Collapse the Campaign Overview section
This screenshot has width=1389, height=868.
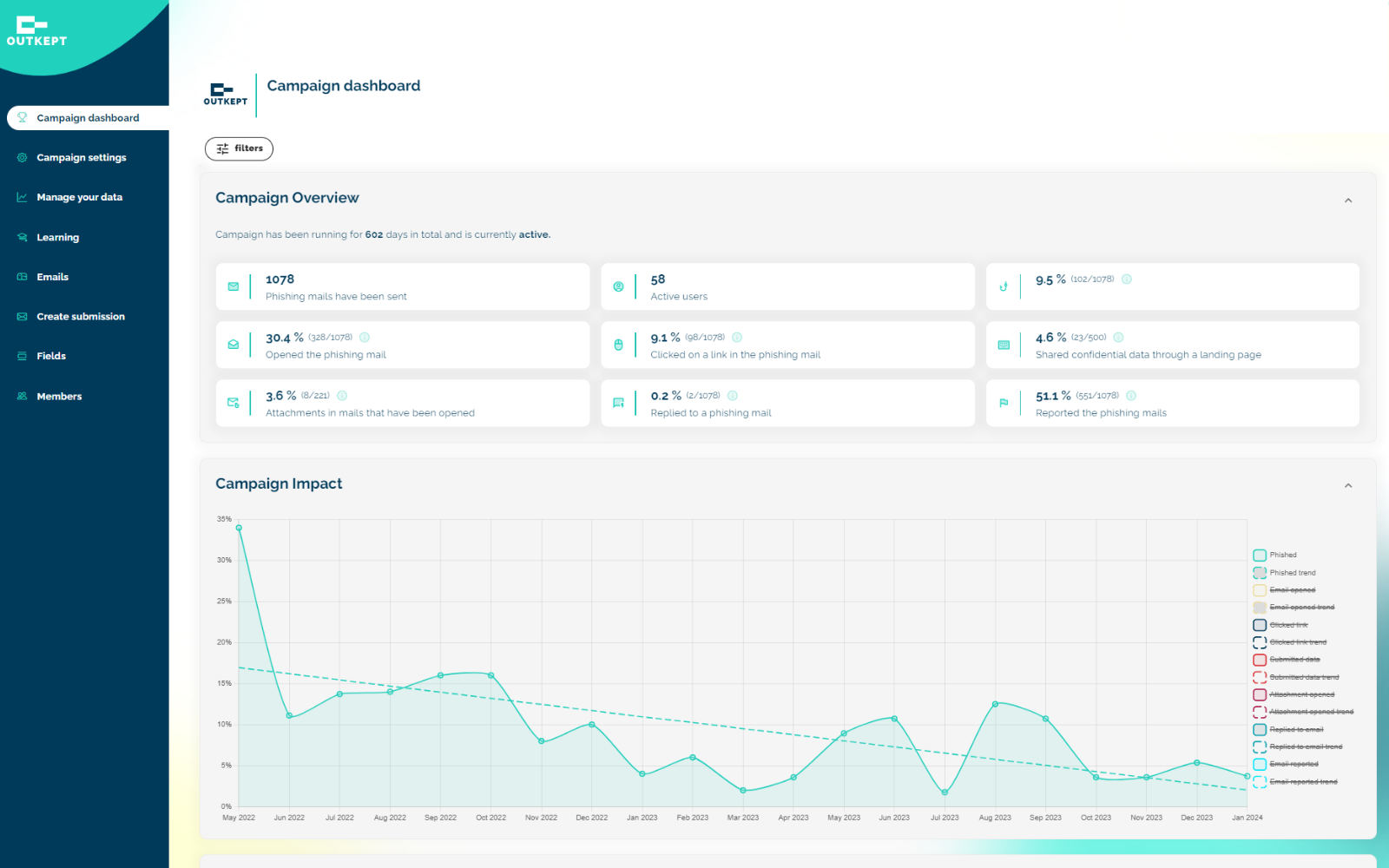[x=1348, y=201]
